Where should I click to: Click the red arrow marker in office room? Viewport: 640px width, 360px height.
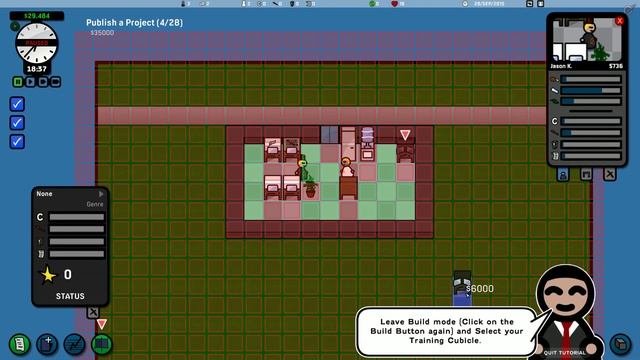pyautogui.click(x=405, y=135)
